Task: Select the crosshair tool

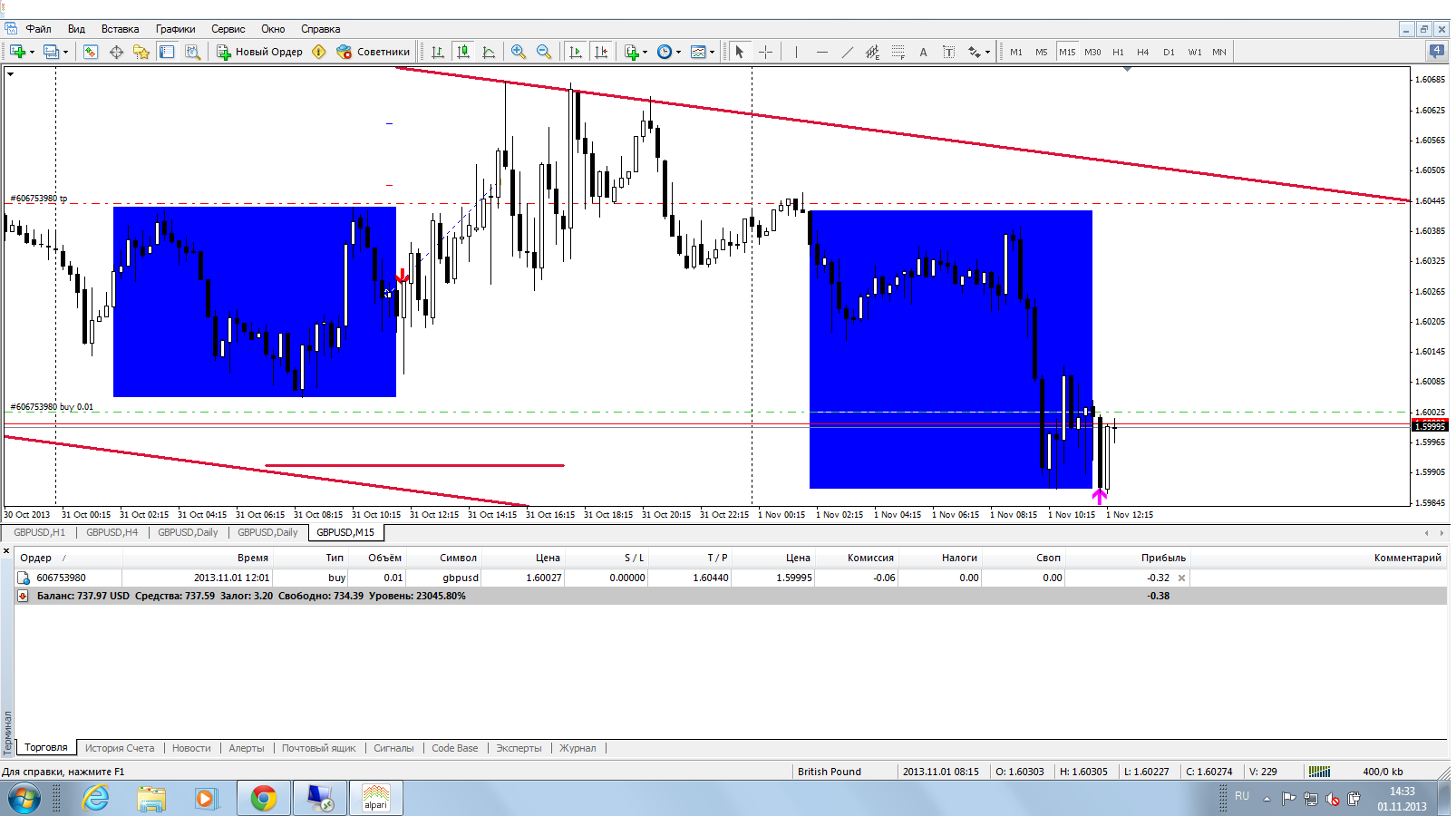Action: point(765,52)
